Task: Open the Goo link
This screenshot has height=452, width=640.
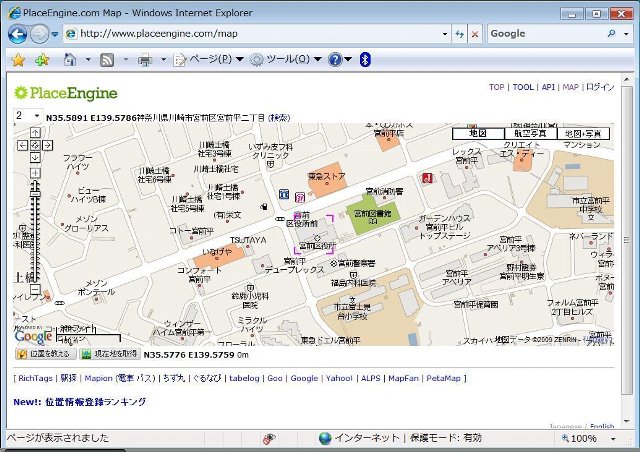Action: point(275,378)
